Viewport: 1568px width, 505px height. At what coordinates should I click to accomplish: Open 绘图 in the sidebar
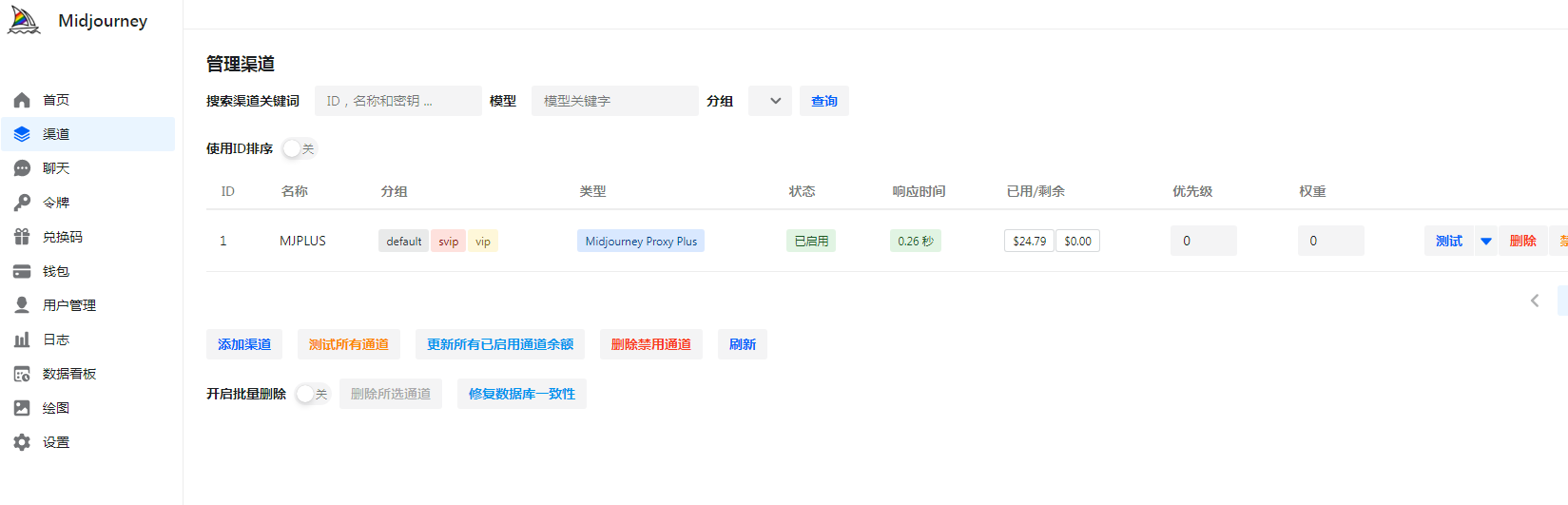coord(87,408)
